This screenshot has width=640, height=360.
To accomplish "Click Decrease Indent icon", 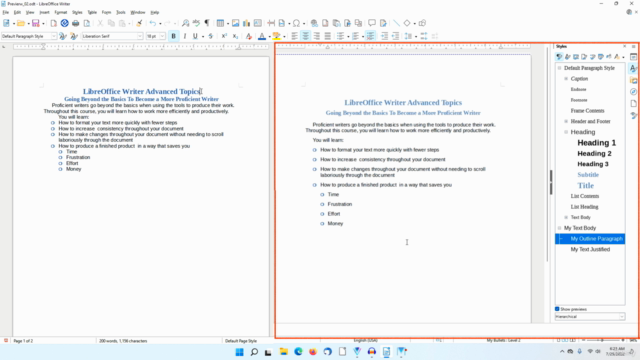I will 395,36.
